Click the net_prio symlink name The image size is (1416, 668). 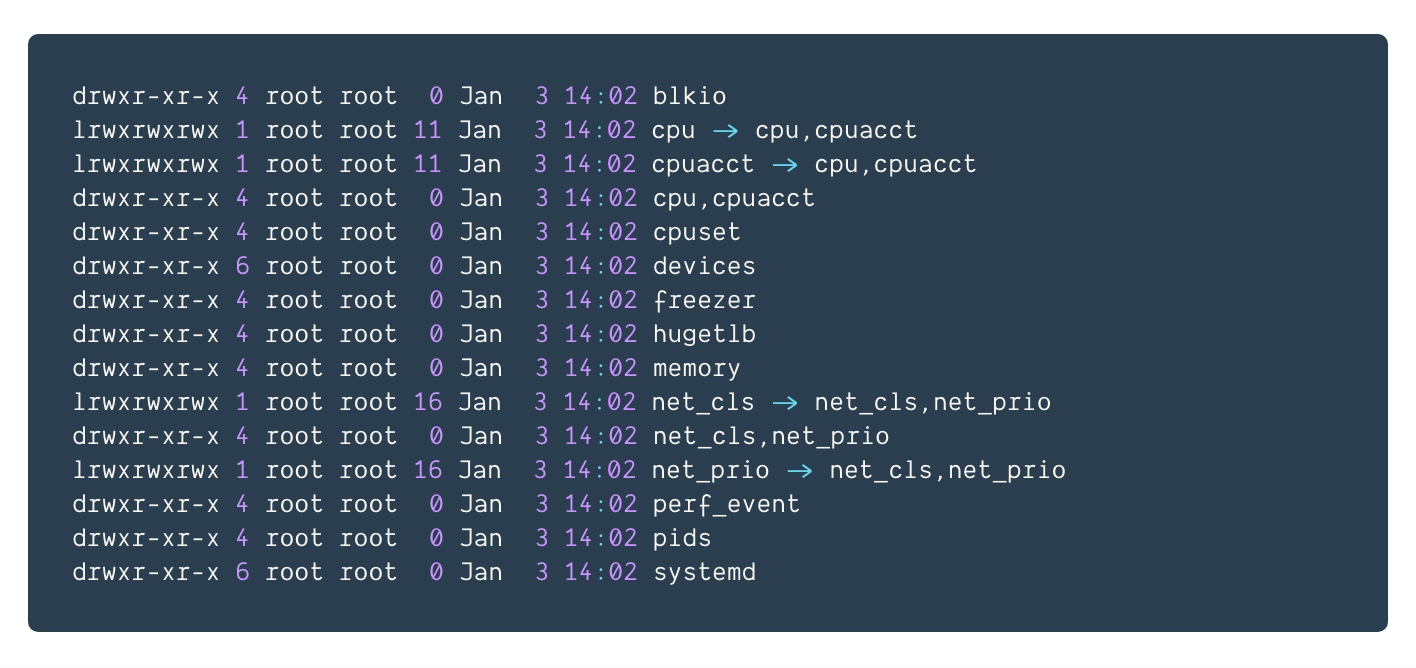(x=711, y=471)
